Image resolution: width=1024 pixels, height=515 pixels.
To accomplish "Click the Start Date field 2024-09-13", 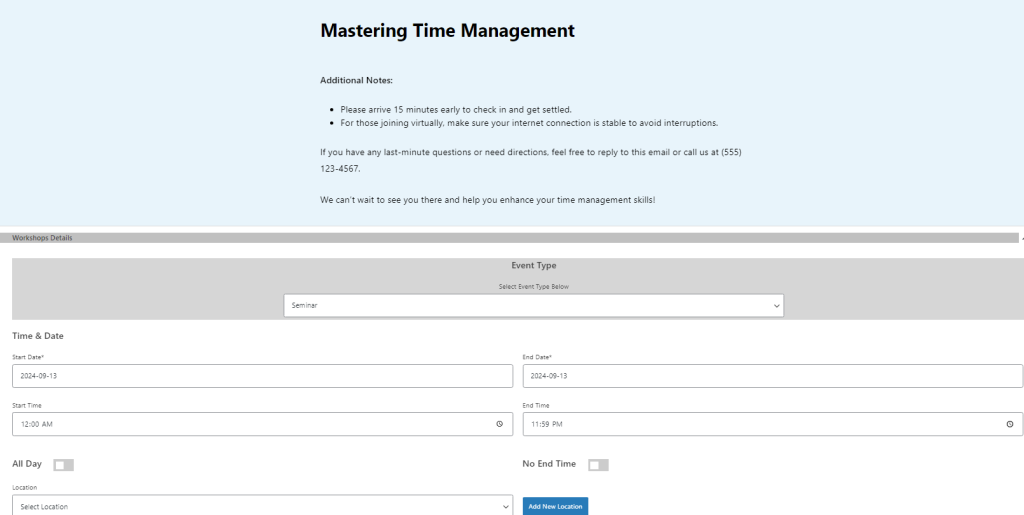I will point(263,376).
